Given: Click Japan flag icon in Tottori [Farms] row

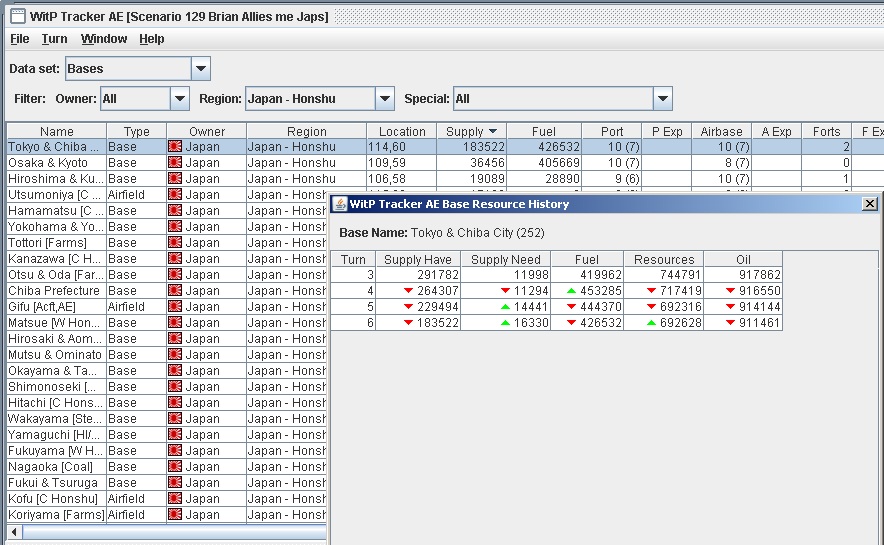Looking at the screenshot, I should [175, 242].
